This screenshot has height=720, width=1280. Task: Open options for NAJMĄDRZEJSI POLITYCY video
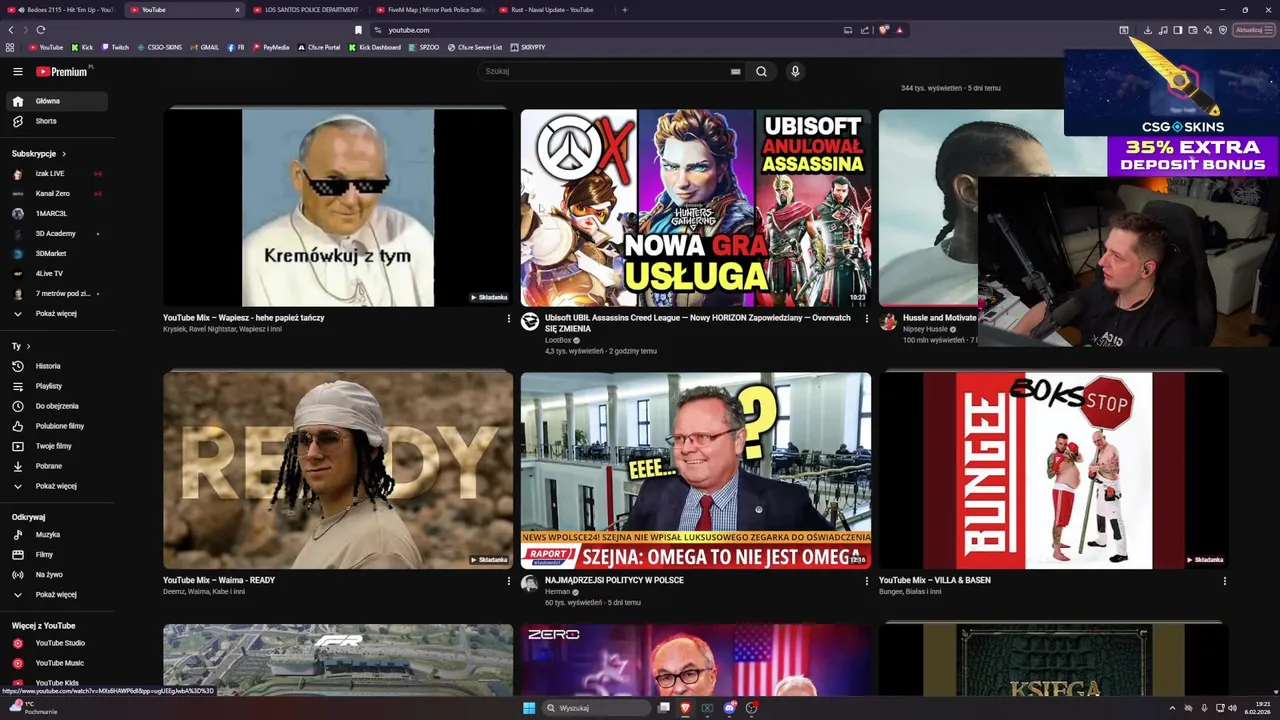coord(866,581)
